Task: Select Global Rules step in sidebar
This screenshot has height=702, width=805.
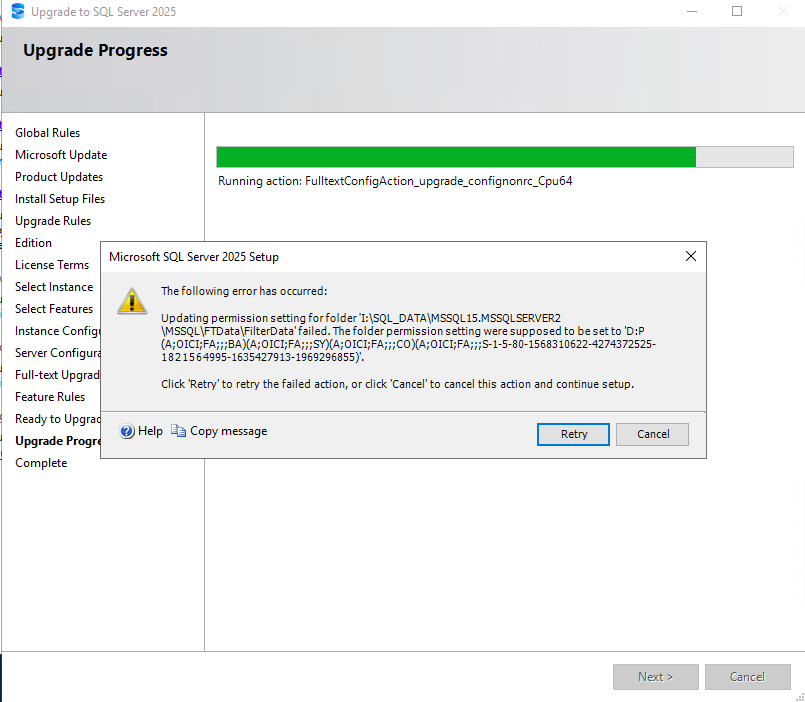Action: point(48,133)
